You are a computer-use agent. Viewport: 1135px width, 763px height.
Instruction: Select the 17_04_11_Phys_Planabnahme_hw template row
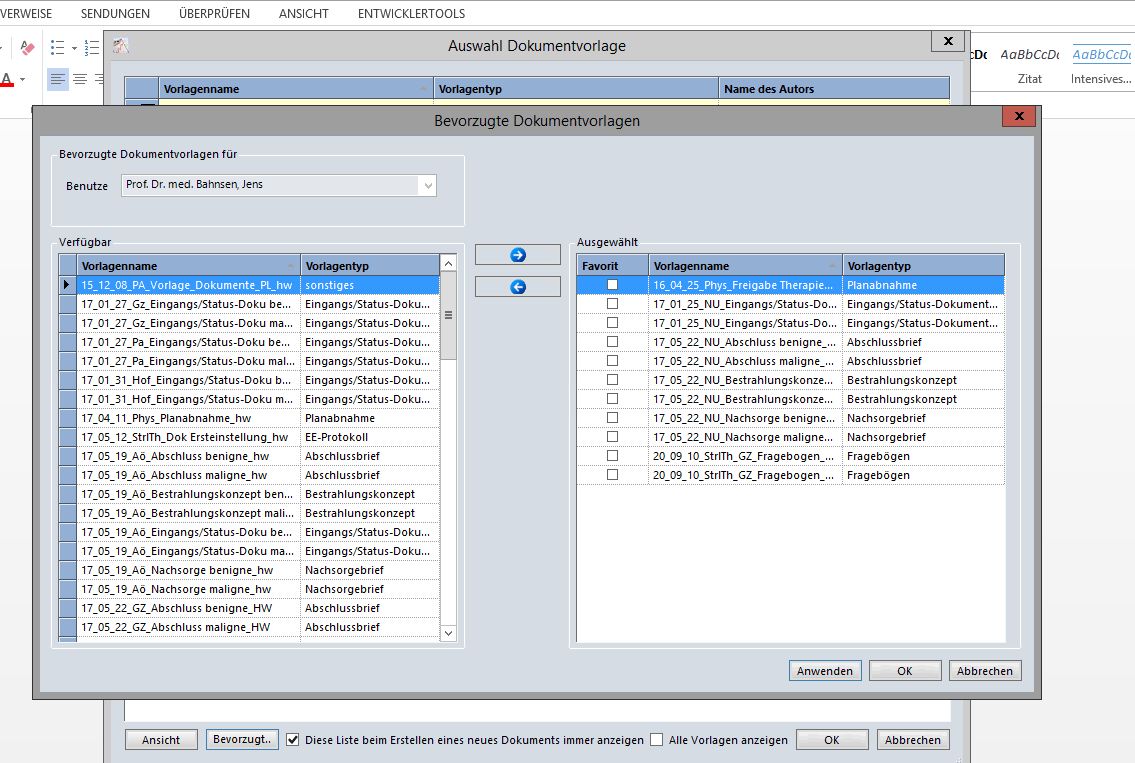[x=185, y=418]
